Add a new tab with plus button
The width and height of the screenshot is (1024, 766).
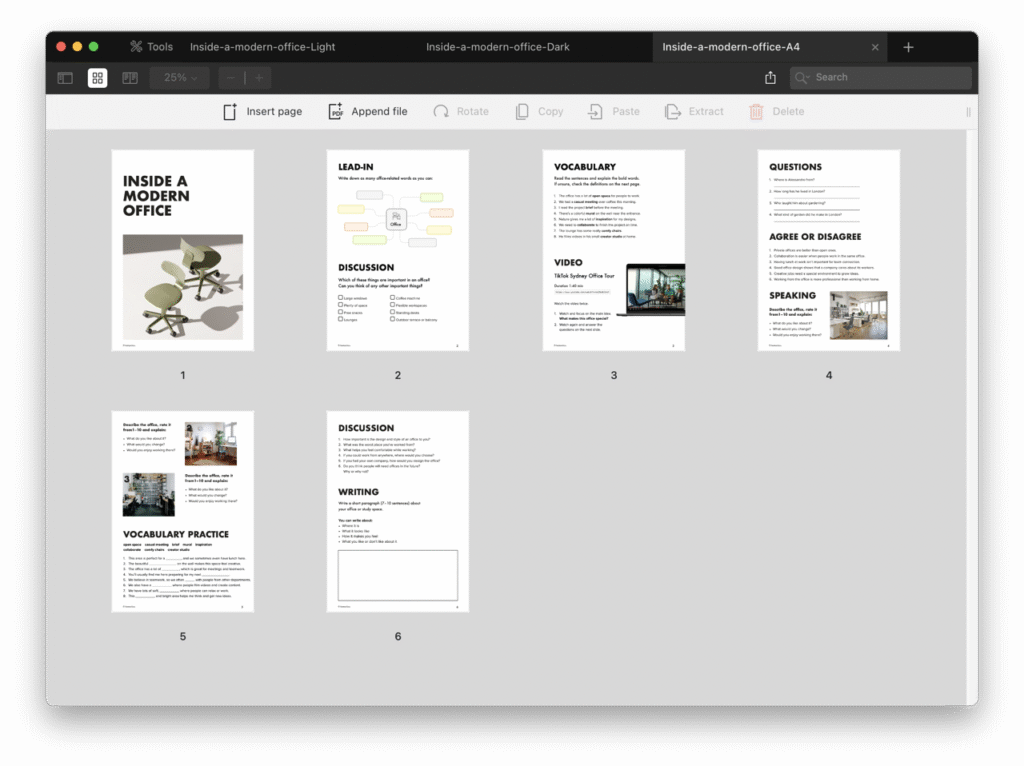(x=908, y=47)
